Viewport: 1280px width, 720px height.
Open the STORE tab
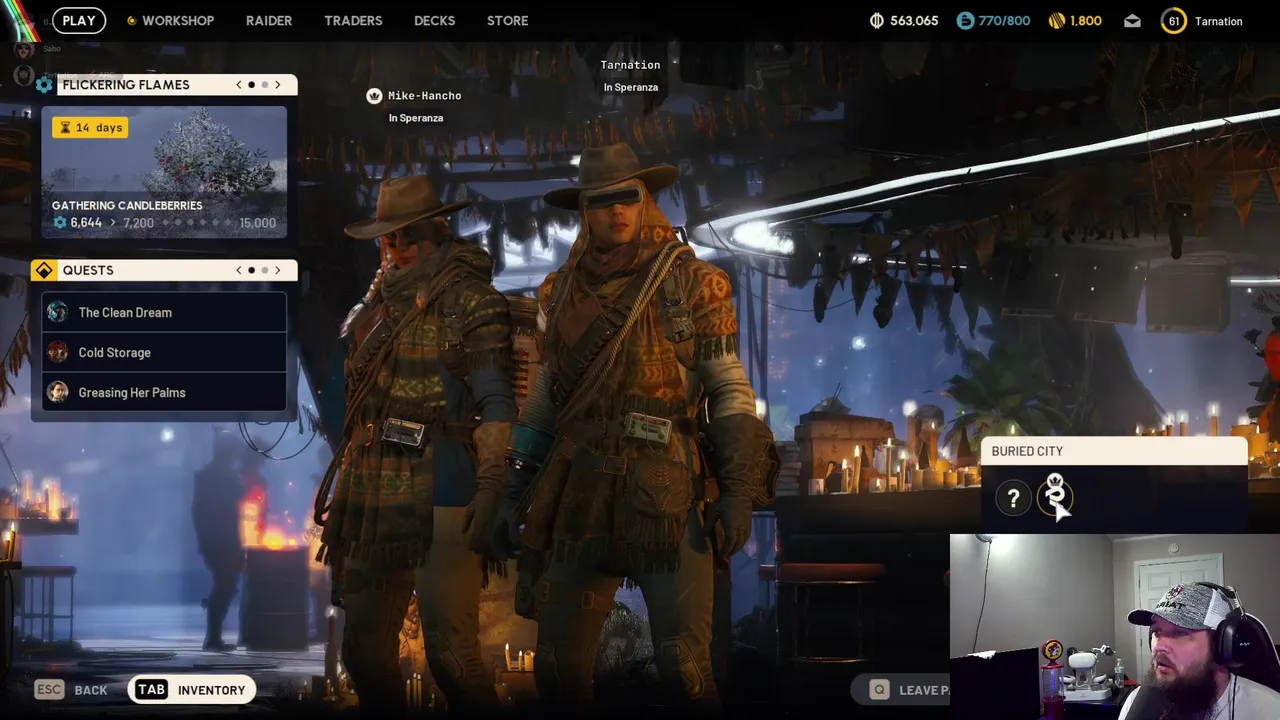tap(507, 20)
